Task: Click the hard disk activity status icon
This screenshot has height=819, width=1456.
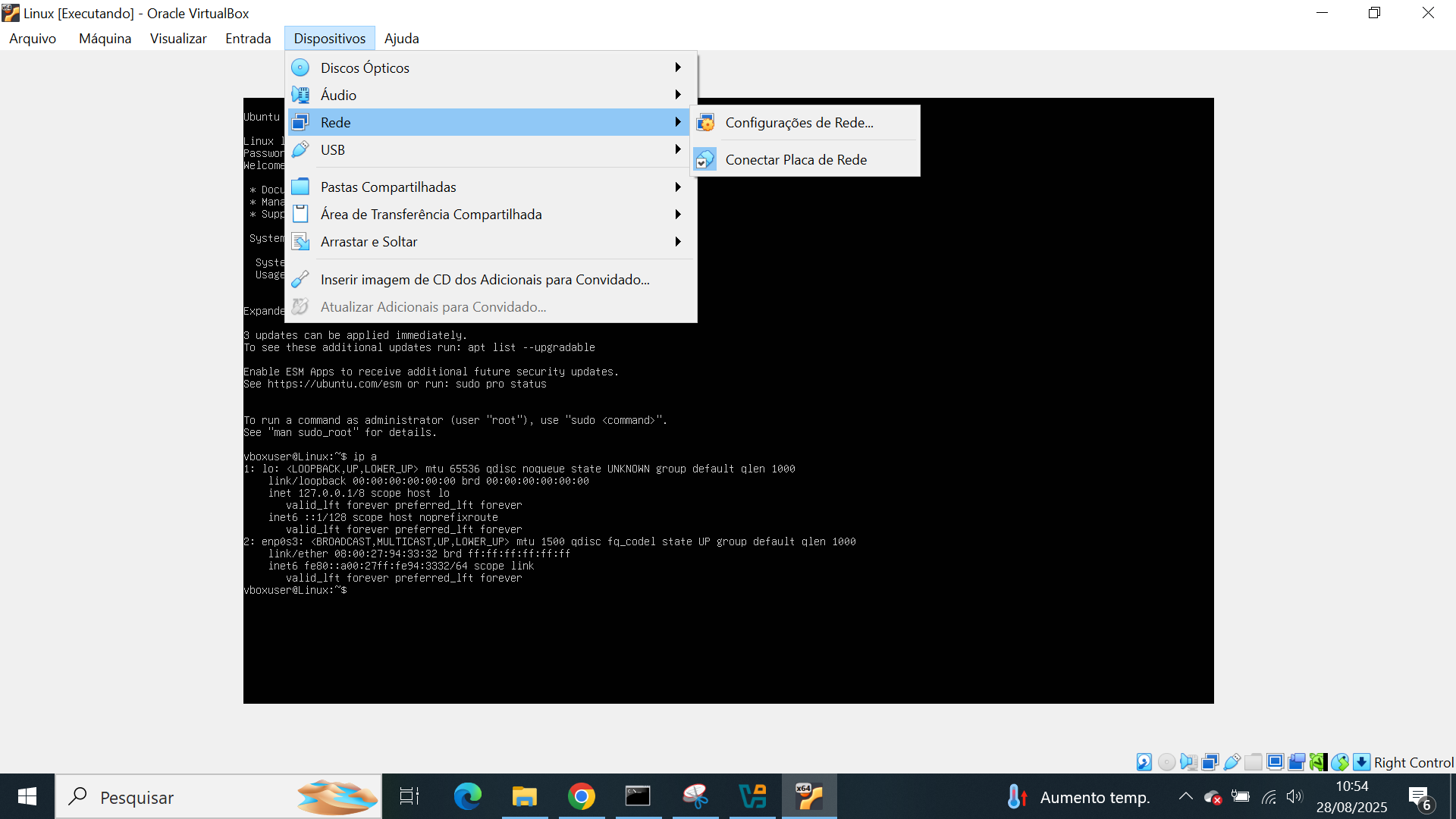Action: [1144, 762]
